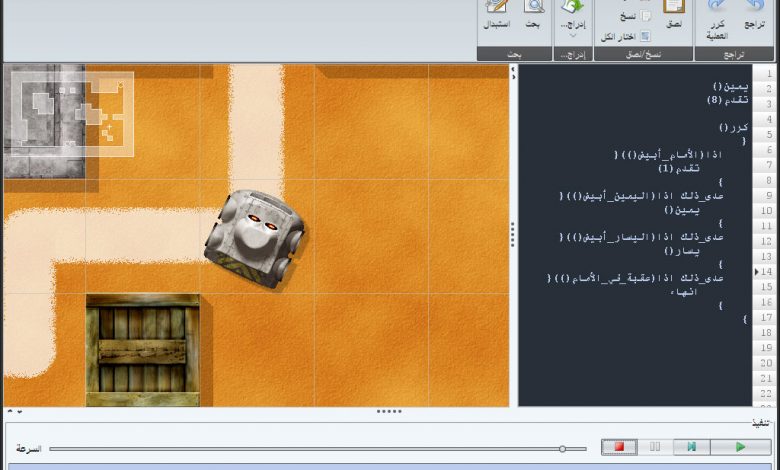Viewport: 780px width, 470px height.
Task: Click code line تقدم(8)
Action: coord(727,100)
